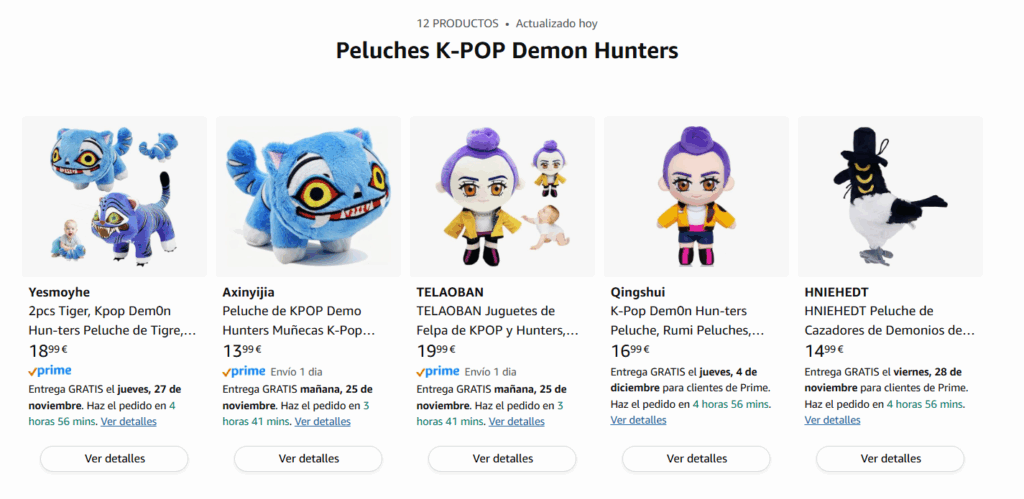Image resolution: width=1024 pixels, height=499 pixels.
Task: Click Ver detalles button for TELAOBAN
Action: [x=502, y=459]
